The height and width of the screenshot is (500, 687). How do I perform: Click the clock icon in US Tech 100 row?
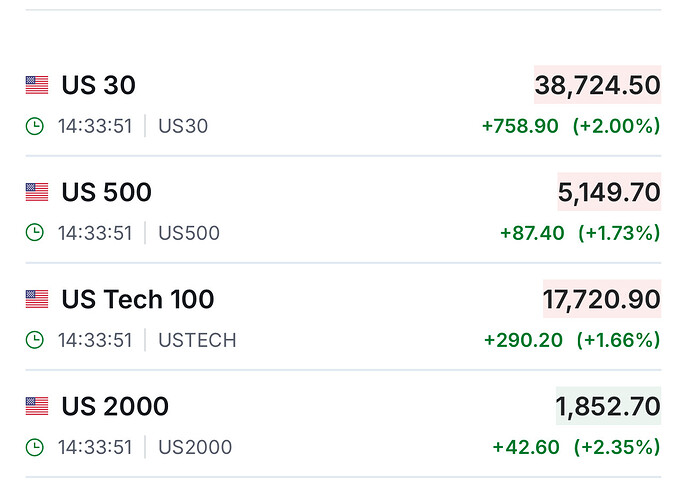[35, 340]
